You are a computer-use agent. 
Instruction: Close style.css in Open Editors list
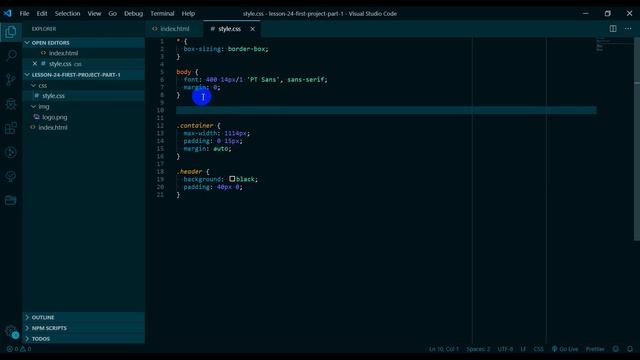(x=35, y=64)
